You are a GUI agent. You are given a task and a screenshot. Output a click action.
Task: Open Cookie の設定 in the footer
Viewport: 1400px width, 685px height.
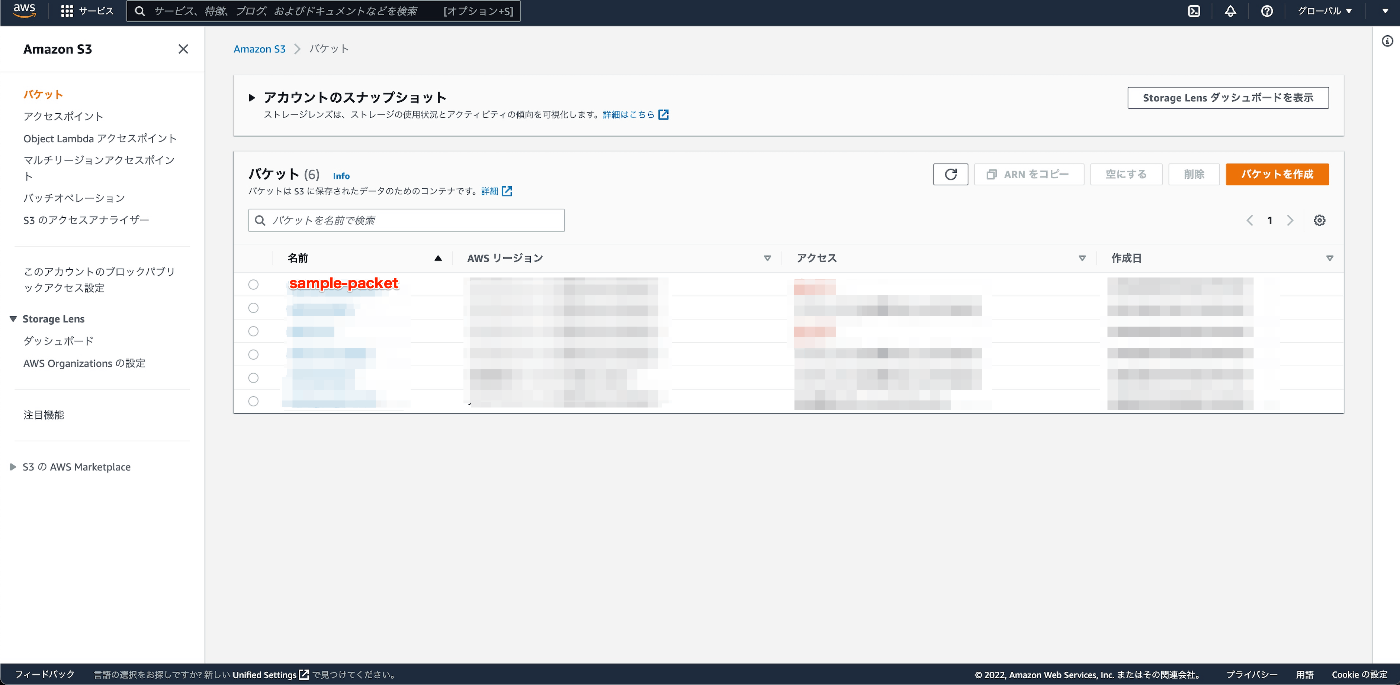coord(1359,675)
